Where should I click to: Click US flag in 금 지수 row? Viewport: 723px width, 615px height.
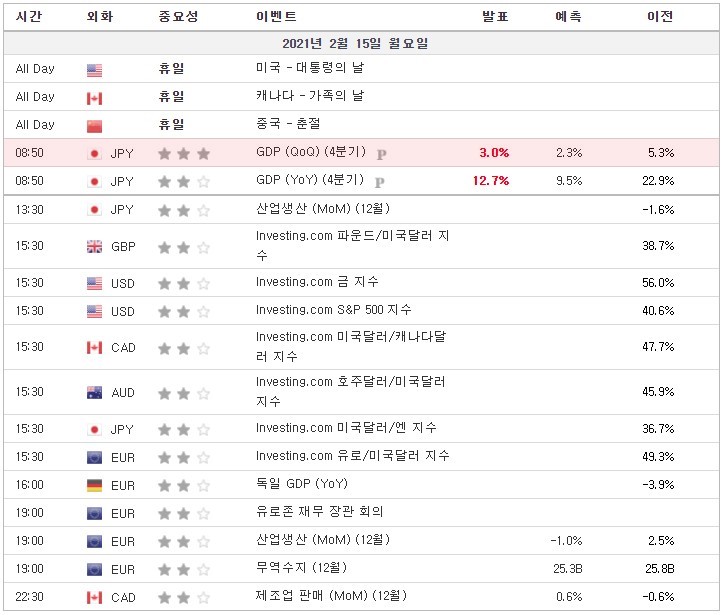click(94, 284)
